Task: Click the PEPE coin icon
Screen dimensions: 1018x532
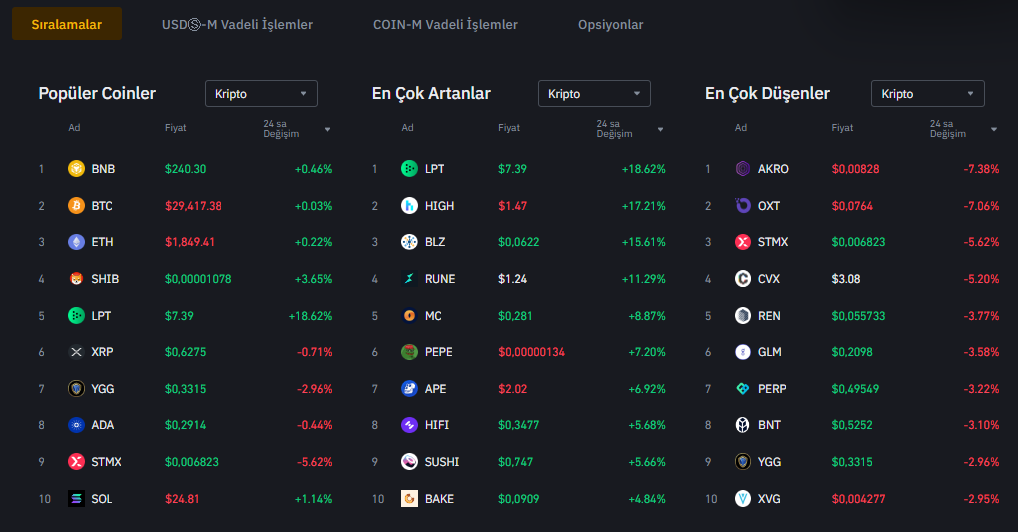Action: point(409,352)
